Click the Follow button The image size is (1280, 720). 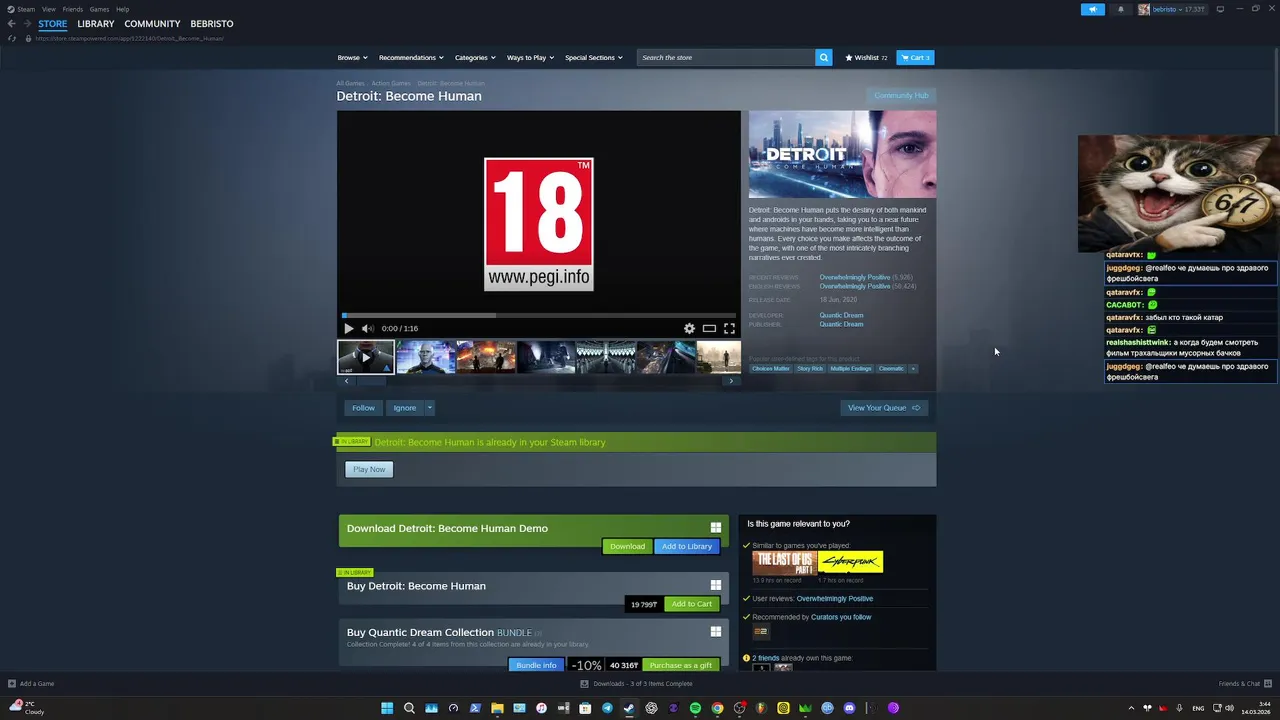click(363, 408)
